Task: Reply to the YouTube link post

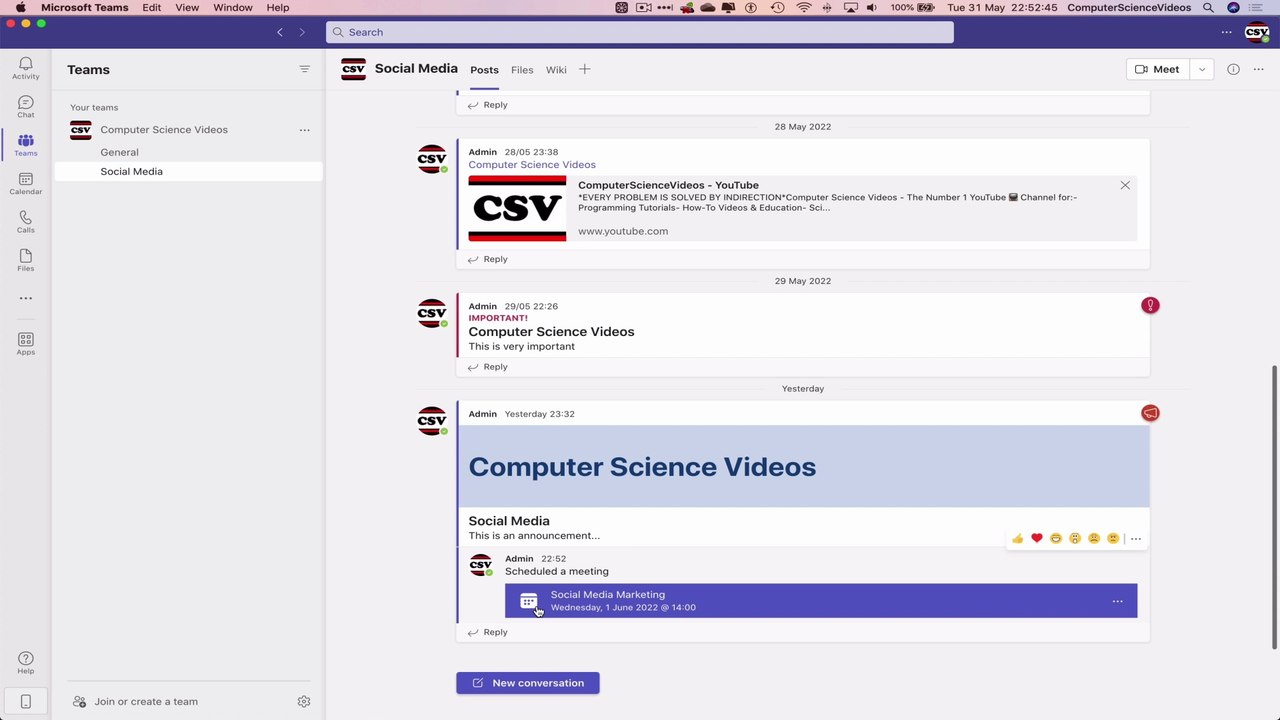Action: click(487, 259)
